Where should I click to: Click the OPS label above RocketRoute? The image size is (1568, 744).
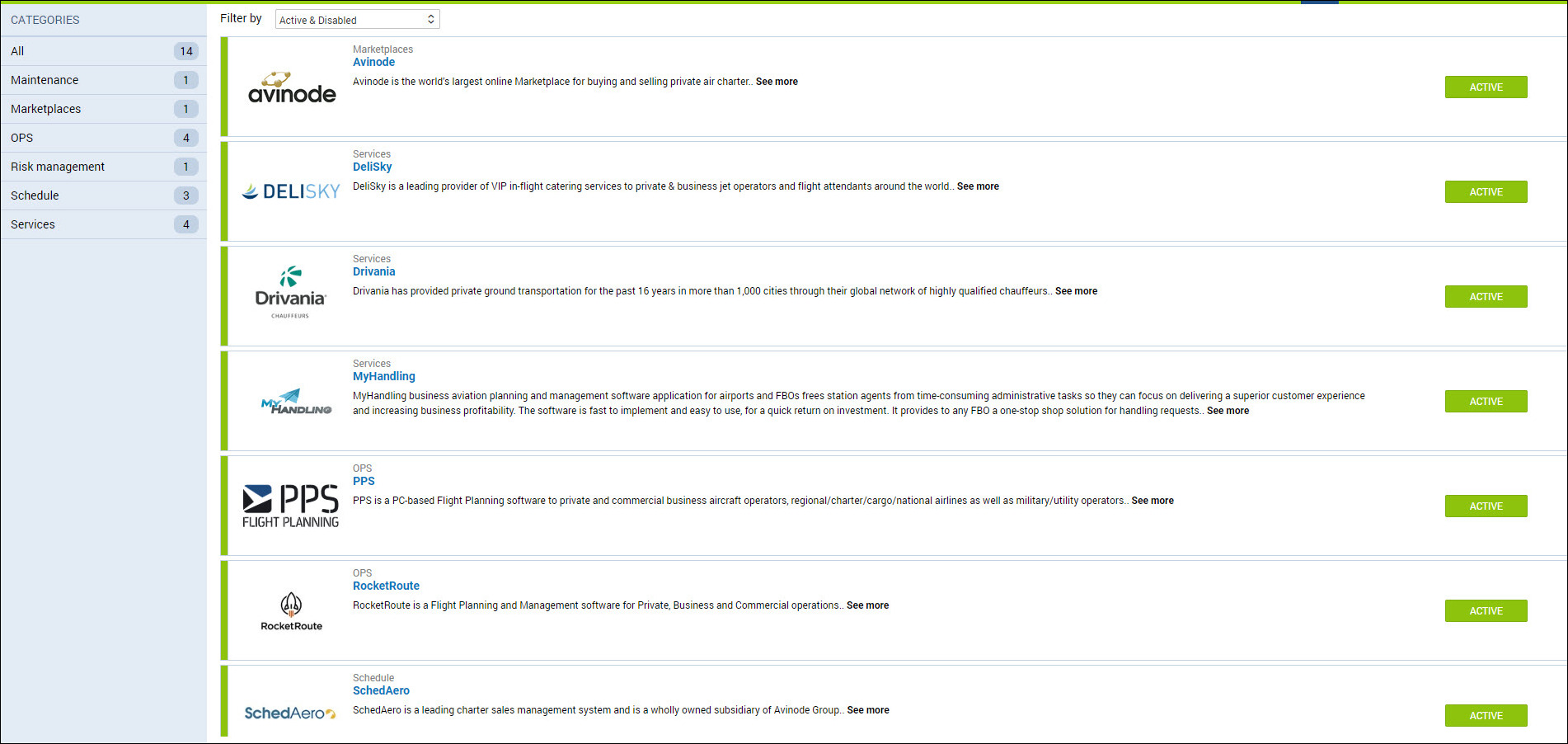tap(362, 573)
